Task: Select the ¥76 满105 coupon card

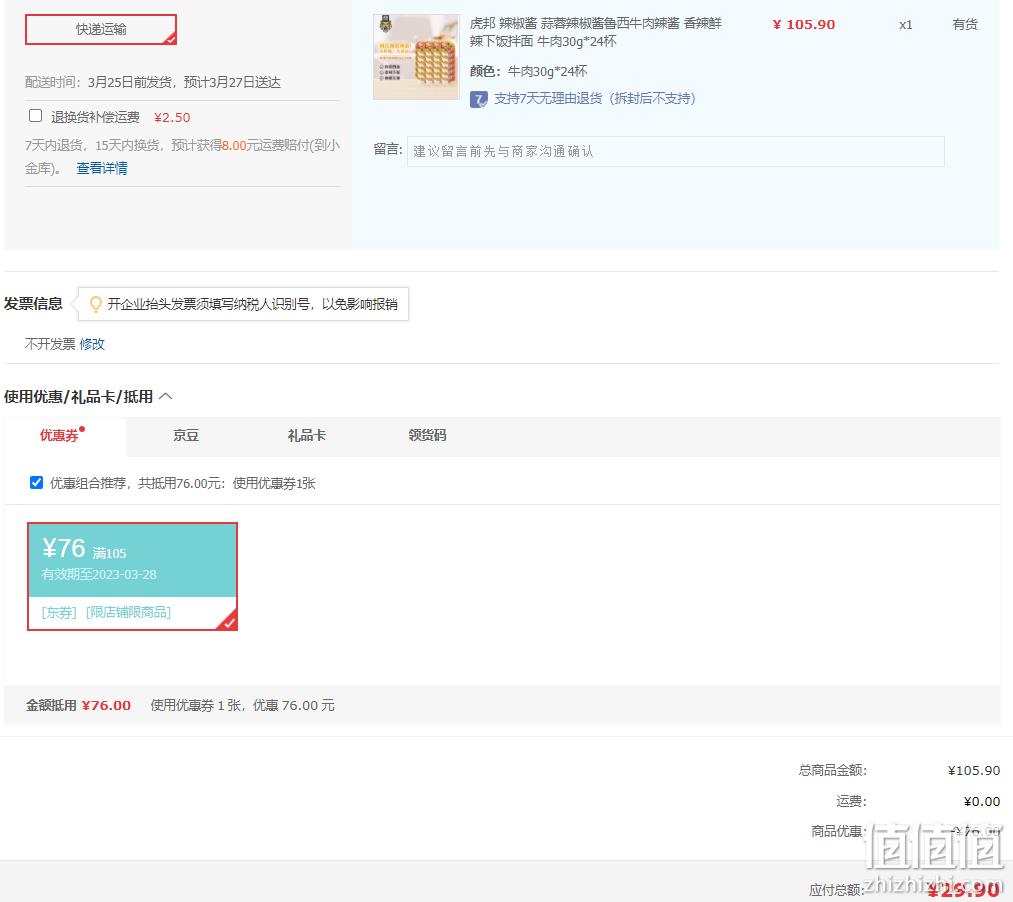Action: 132,576
